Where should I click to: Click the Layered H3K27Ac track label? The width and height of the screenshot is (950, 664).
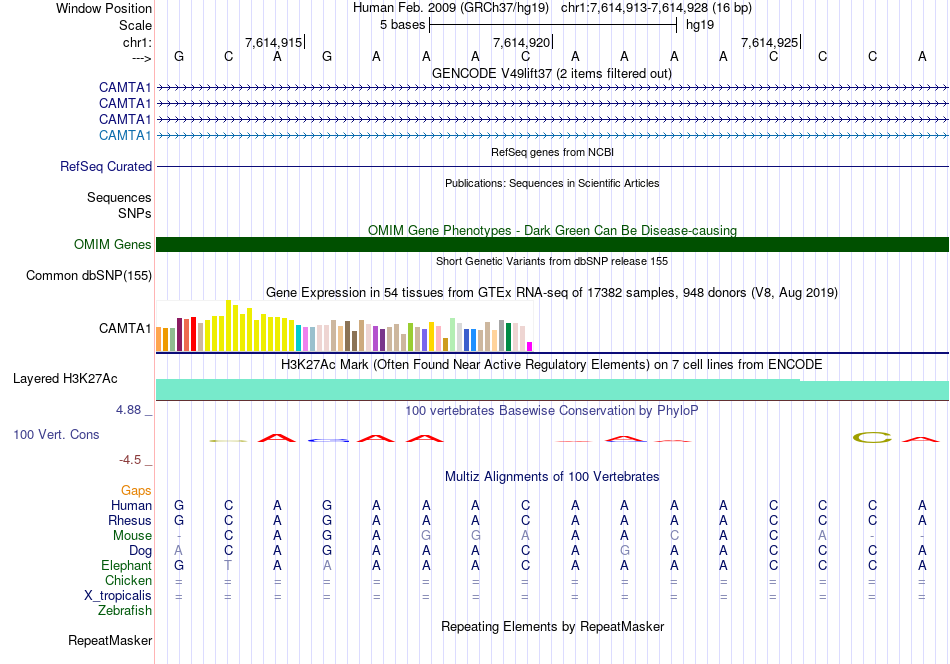click(65, 379)
